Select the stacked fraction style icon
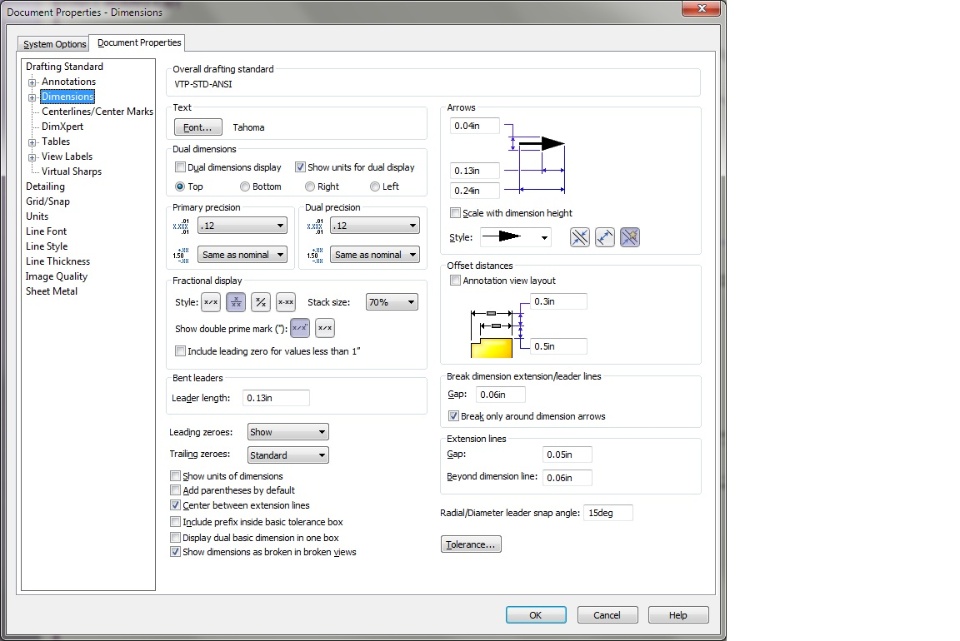960x641 pixels. coord(236,302)
